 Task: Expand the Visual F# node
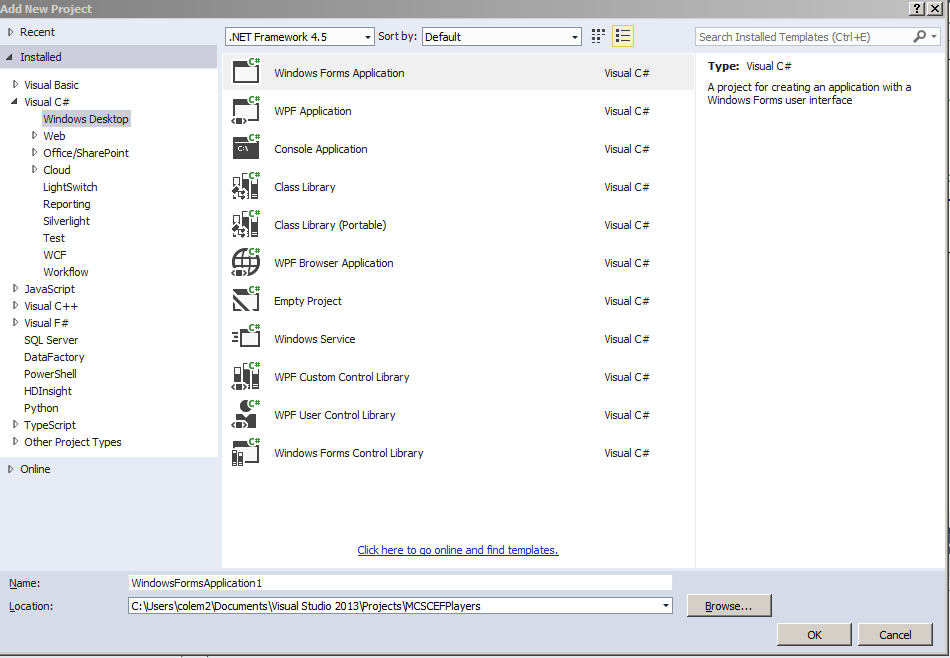15,322
